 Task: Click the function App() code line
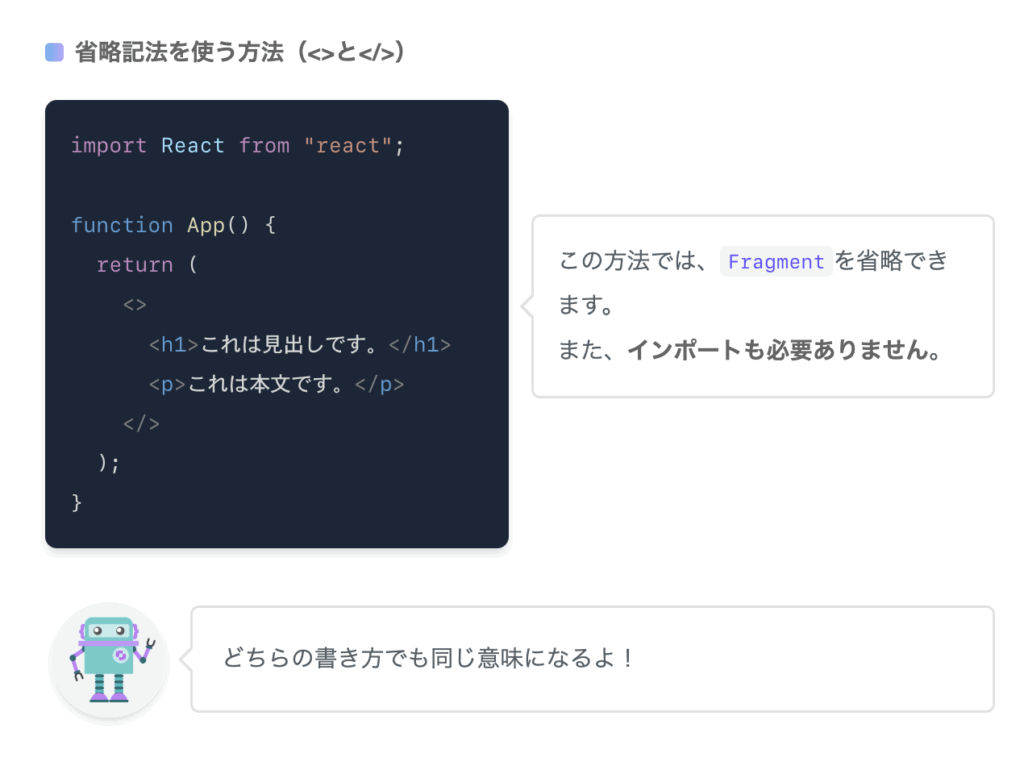click(x=174, y=225)
